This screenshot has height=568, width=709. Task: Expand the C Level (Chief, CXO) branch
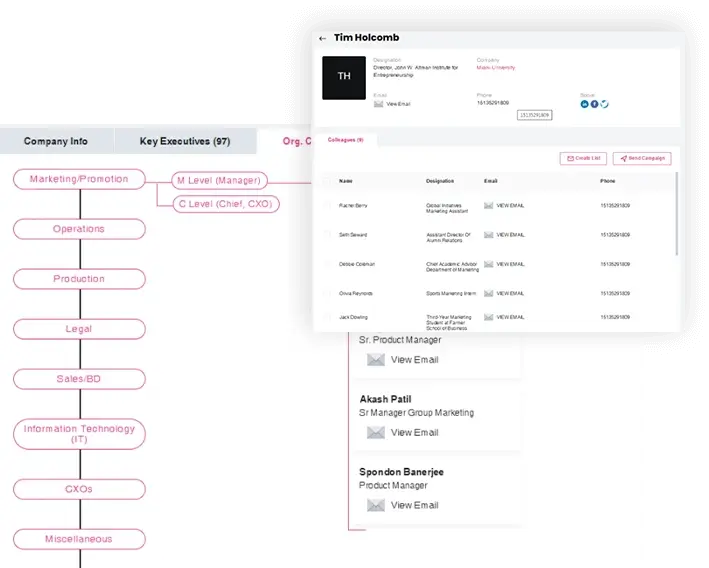coord(225,204)
